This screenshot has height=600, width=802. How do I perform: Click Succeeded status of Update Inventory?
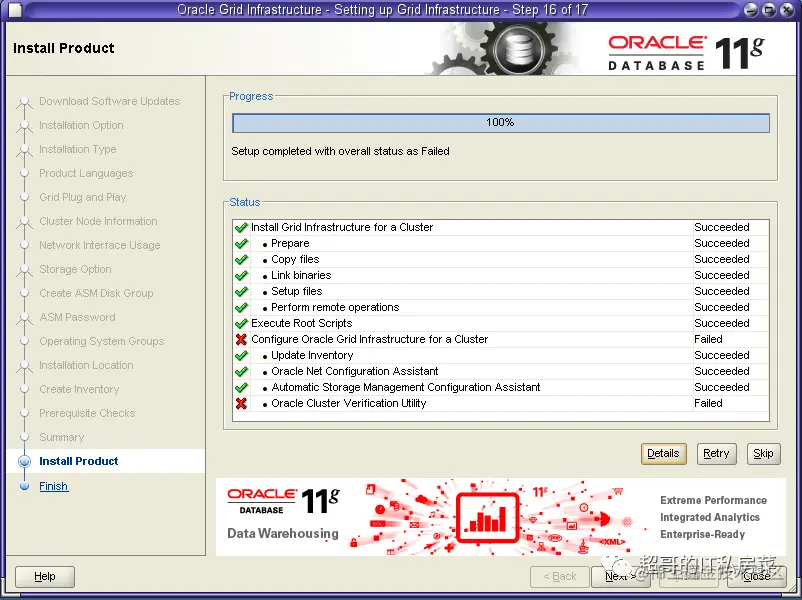(x=722, y=355)
